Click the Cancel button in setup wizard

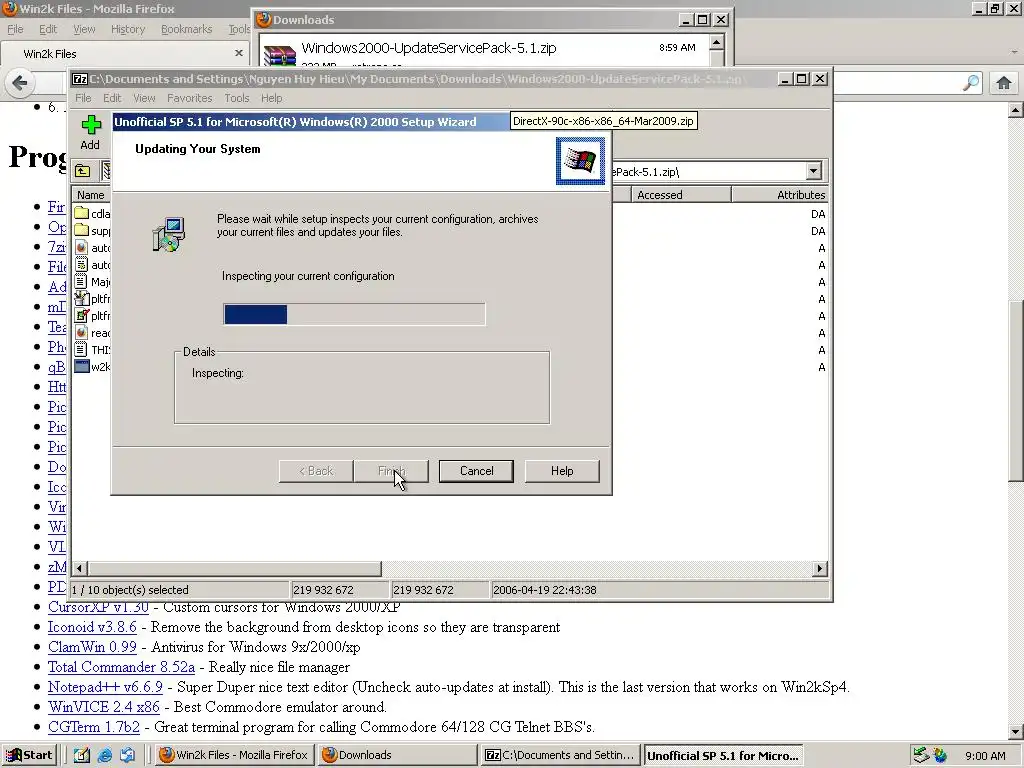[476, 471]
